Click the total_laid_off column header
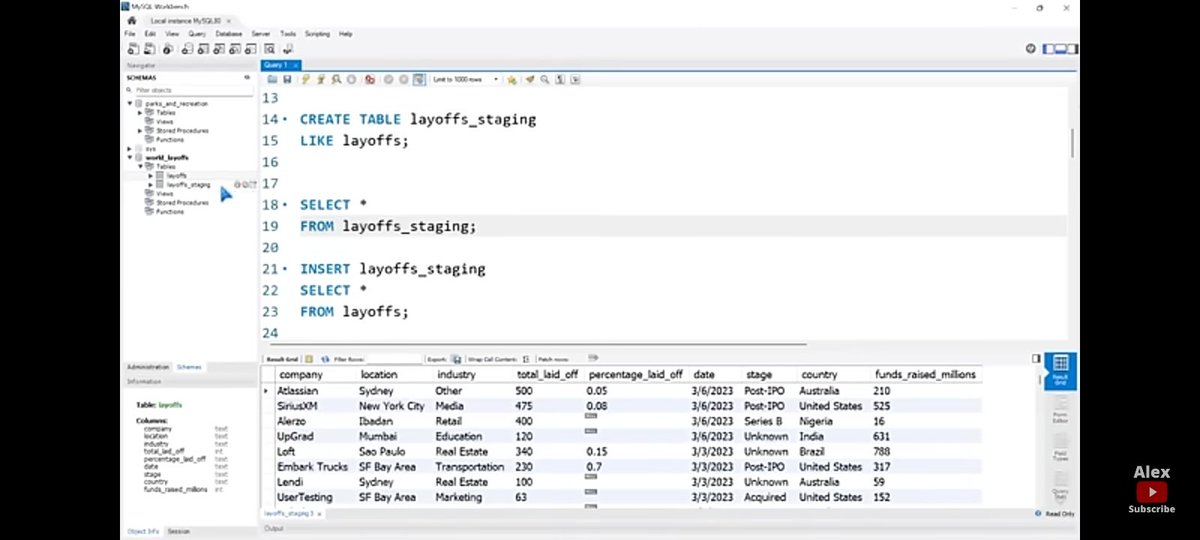Viewport: 1200px width, 540px height. coord(546,374)
